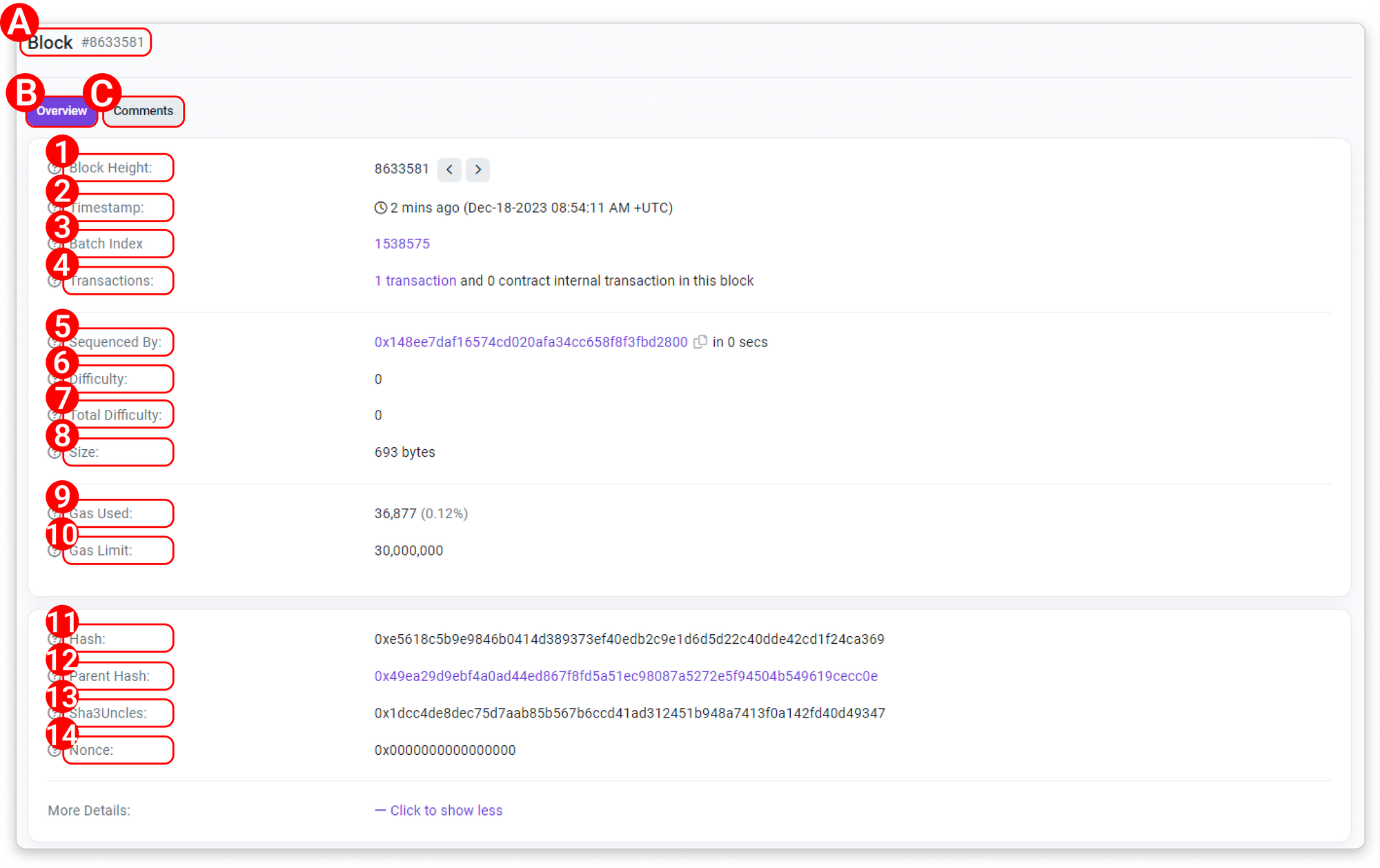Viewport: 1380px width, 868px height.
Task: Click the block hash value 0xe5618c
Action: pyautogui.click(x=629, y=640)
